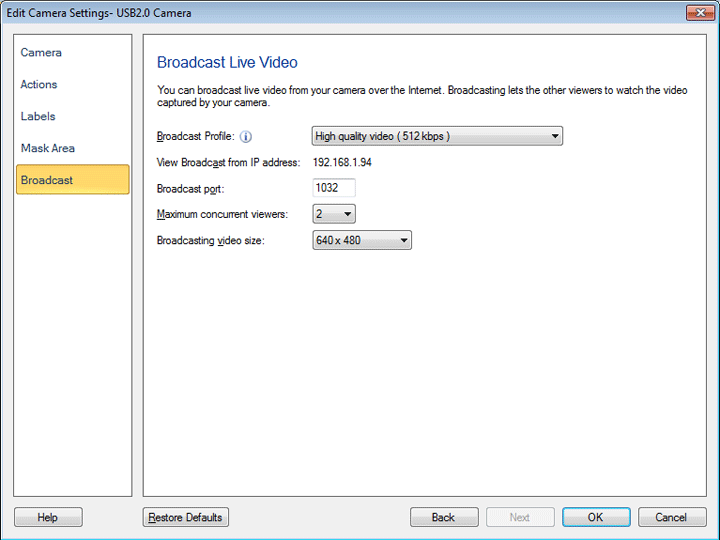Switch to the Actions tab
This screenshot has height=540, width=720.
coord(39,85)
